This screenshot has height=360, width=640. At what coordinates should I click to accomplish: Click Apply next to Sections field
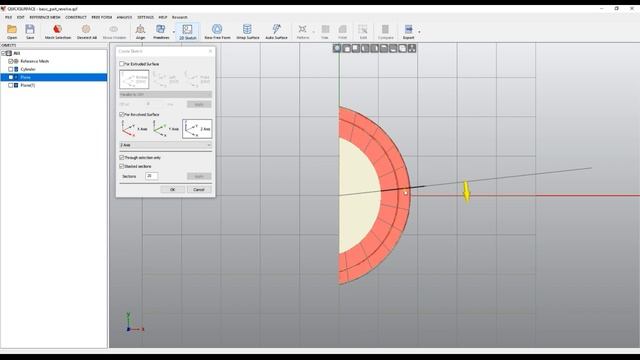click(x=199, y=176)
